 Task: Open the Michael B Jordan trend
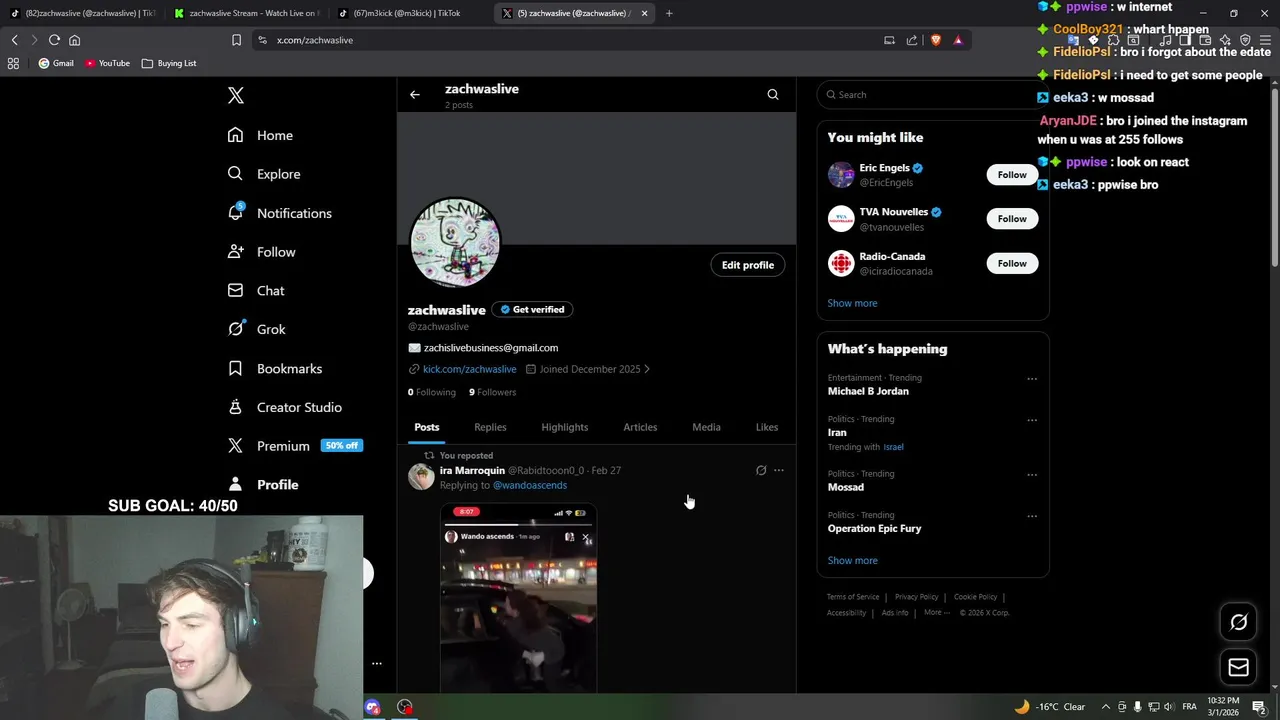coord(868,391)
